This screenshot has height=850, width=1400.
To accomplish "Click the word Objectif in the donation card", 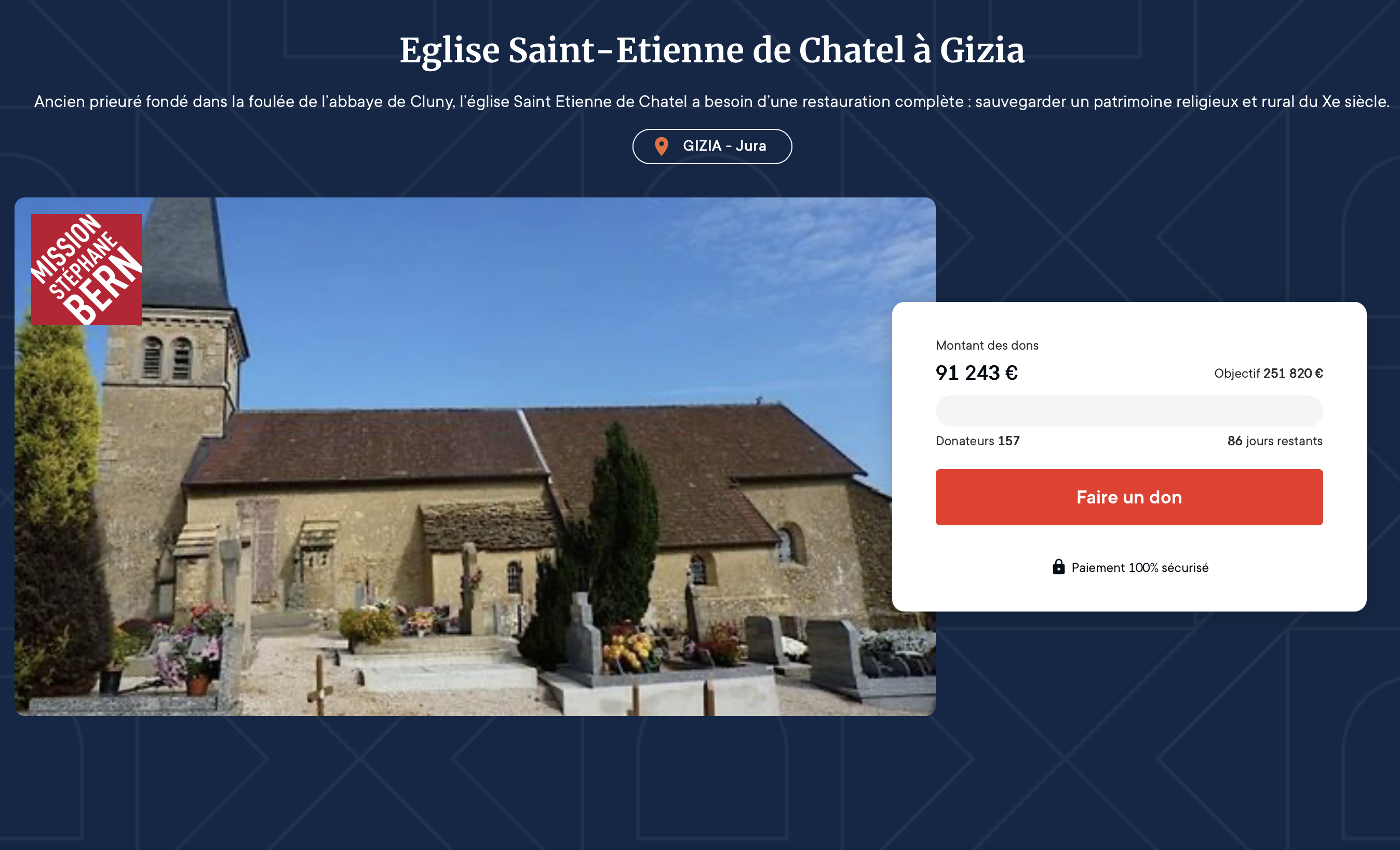I will (1237, 374).
